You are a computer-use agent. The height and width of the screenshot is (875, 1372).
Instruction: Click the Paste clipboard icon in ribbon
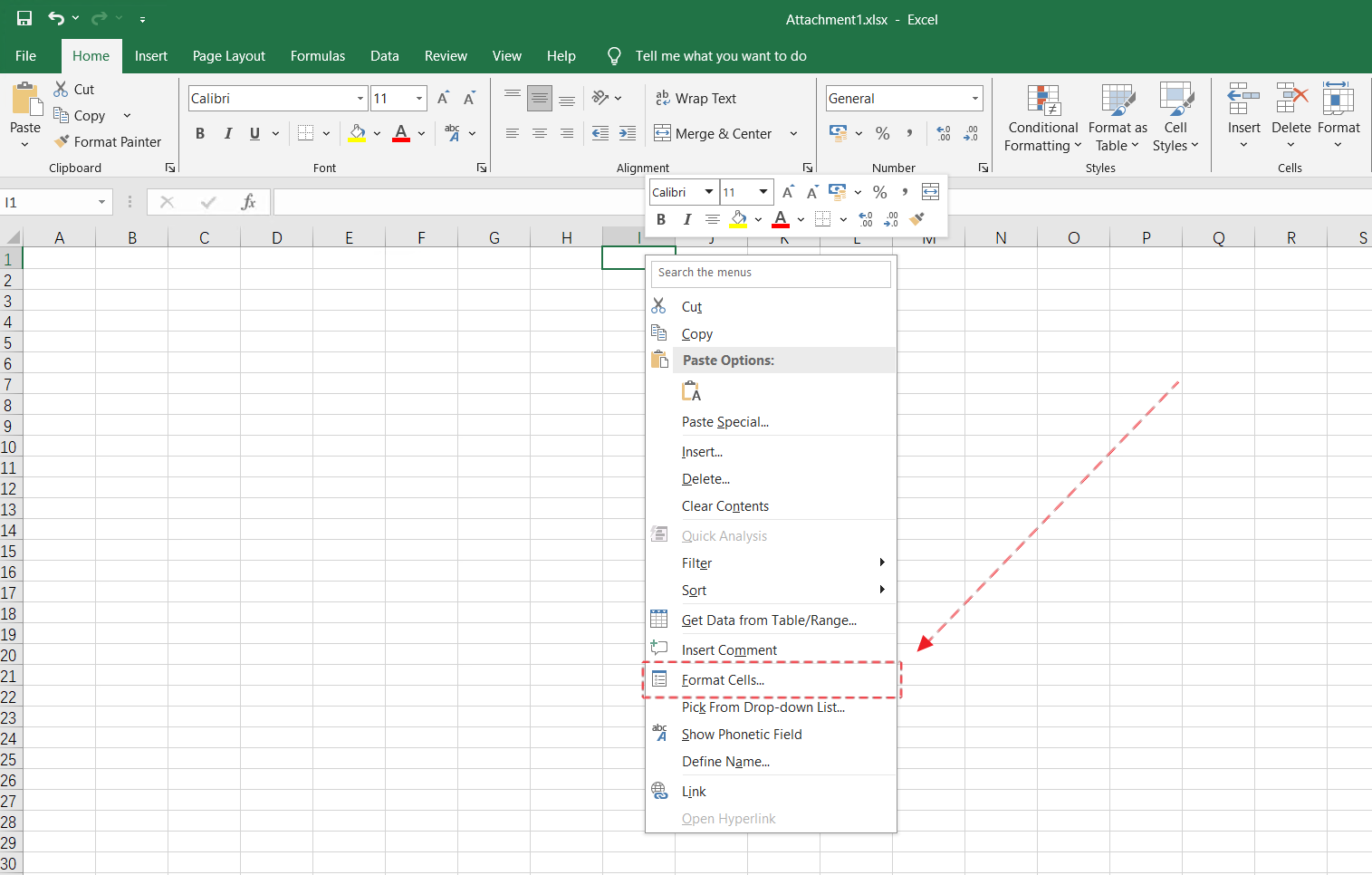[25, 100]
